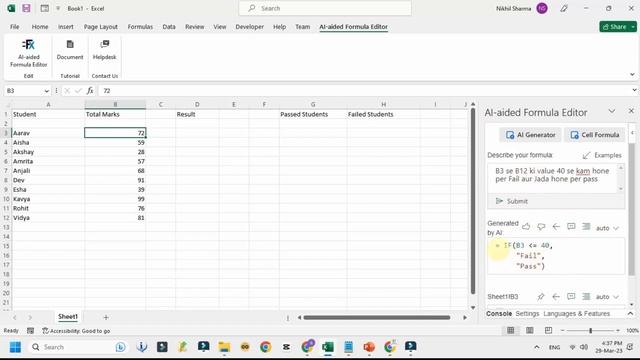
Task: Click left arrow in Generated by AI row
Action: tap(556, 227)
